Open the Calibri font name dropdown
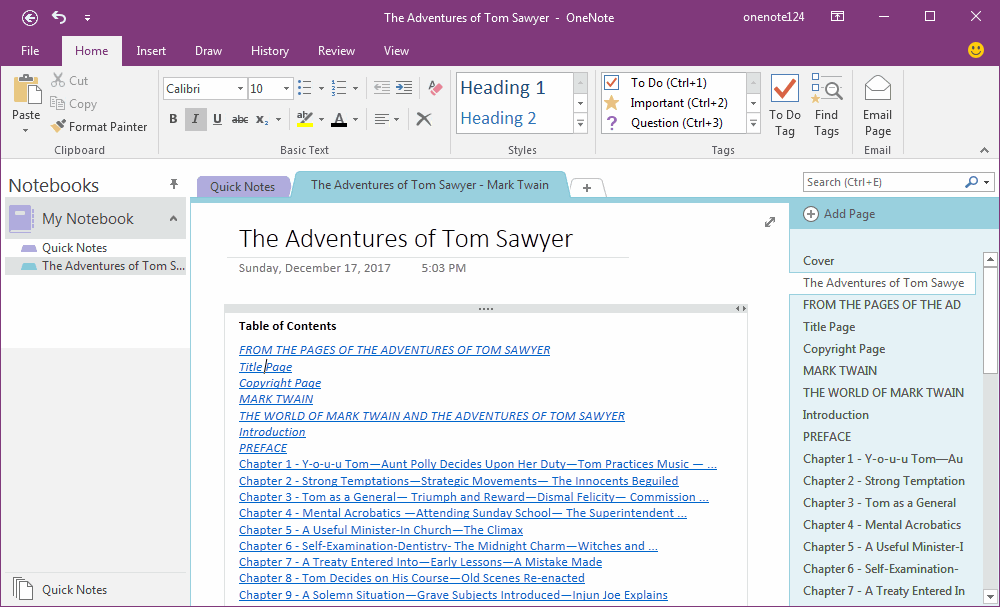 (240, 89)
